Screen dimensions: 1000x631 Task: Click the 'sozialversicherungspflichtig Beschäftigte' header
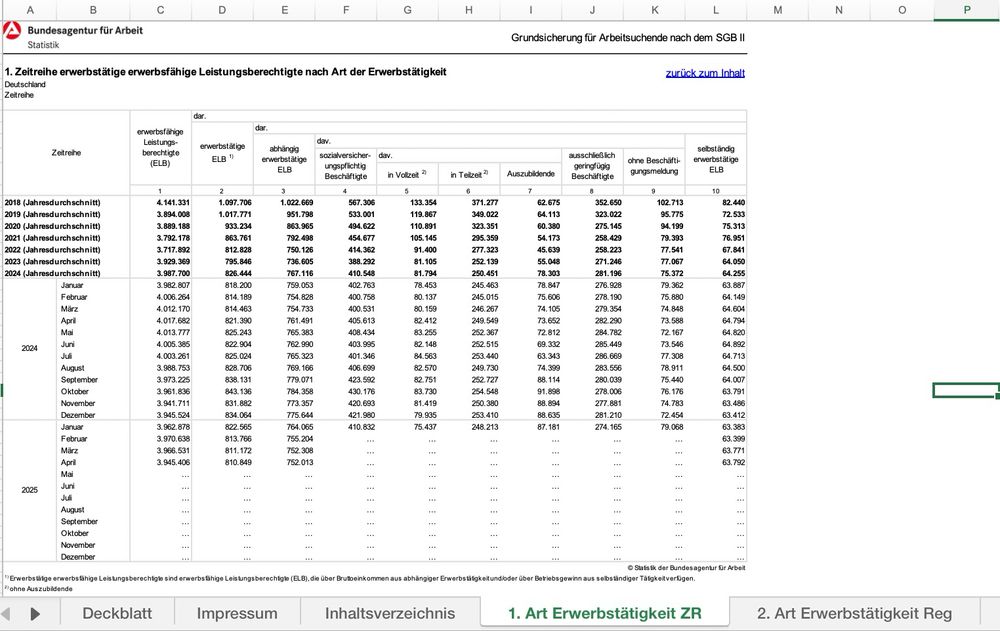coord(345,165)
